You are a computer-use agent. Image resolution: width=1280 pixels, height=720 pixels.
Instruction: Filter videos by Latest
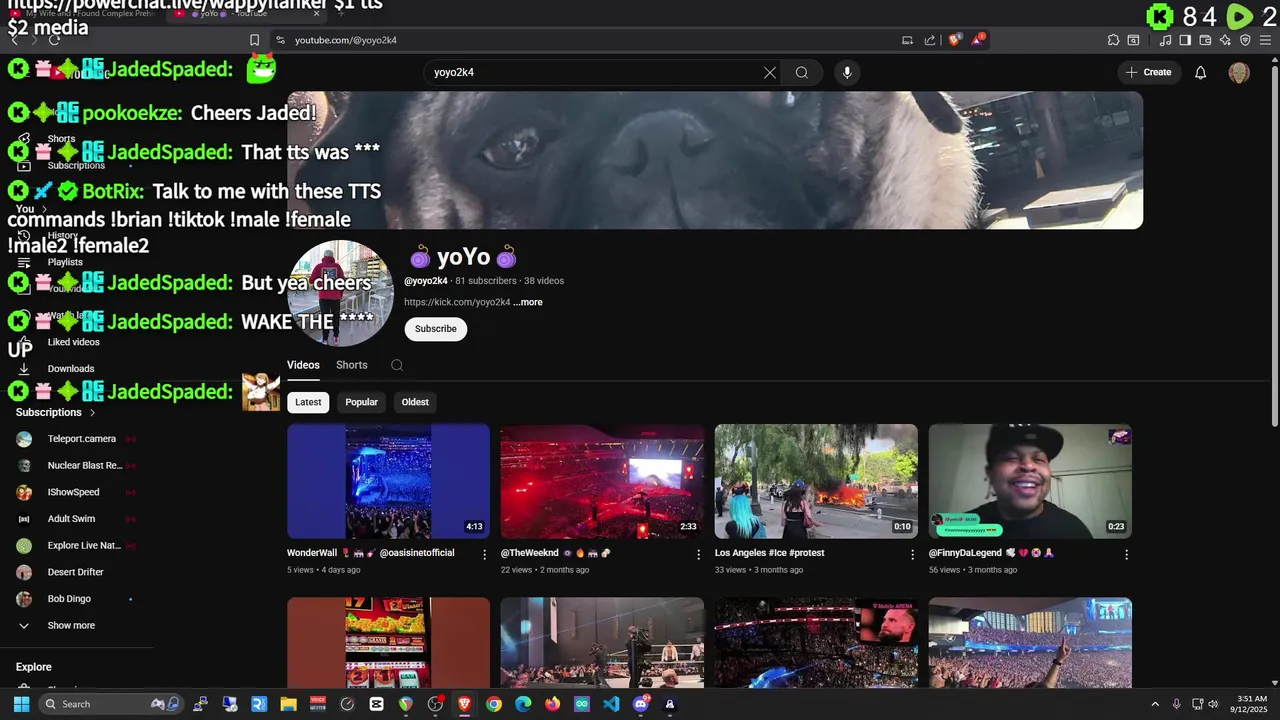point(308,402)
